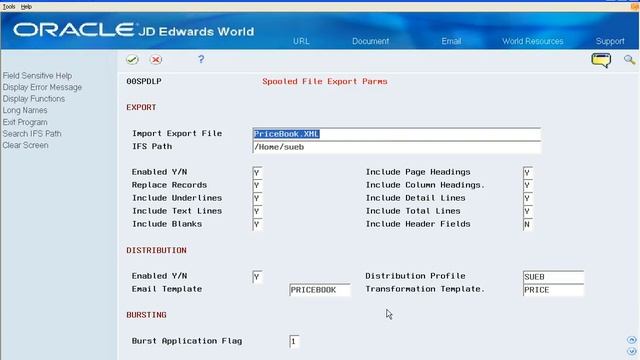
Task: Open the URL header tab
Action: [x=301, y=41]
